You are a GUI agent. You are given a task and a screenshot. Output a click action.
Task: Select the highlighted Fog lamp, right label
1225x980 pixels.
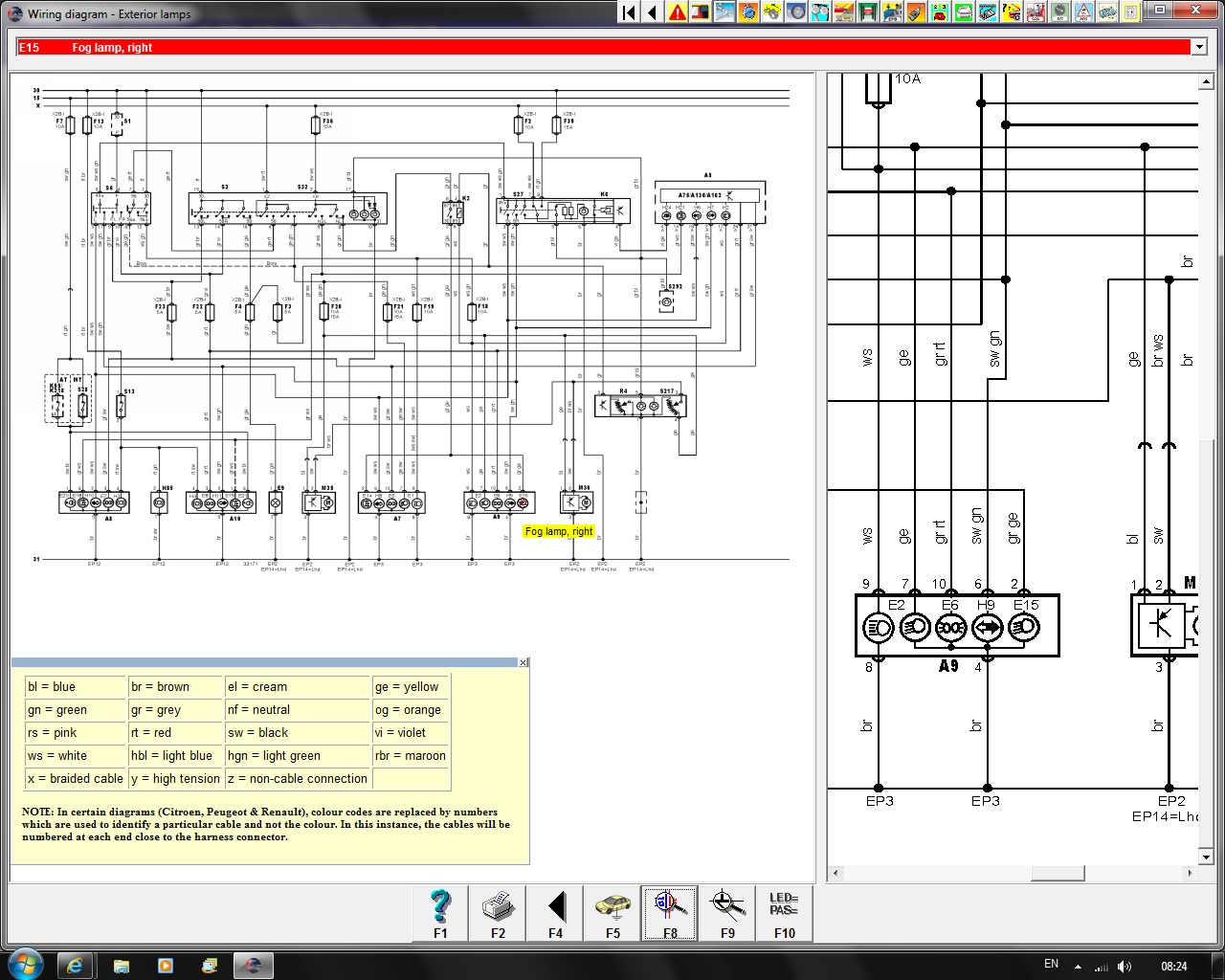559,531
